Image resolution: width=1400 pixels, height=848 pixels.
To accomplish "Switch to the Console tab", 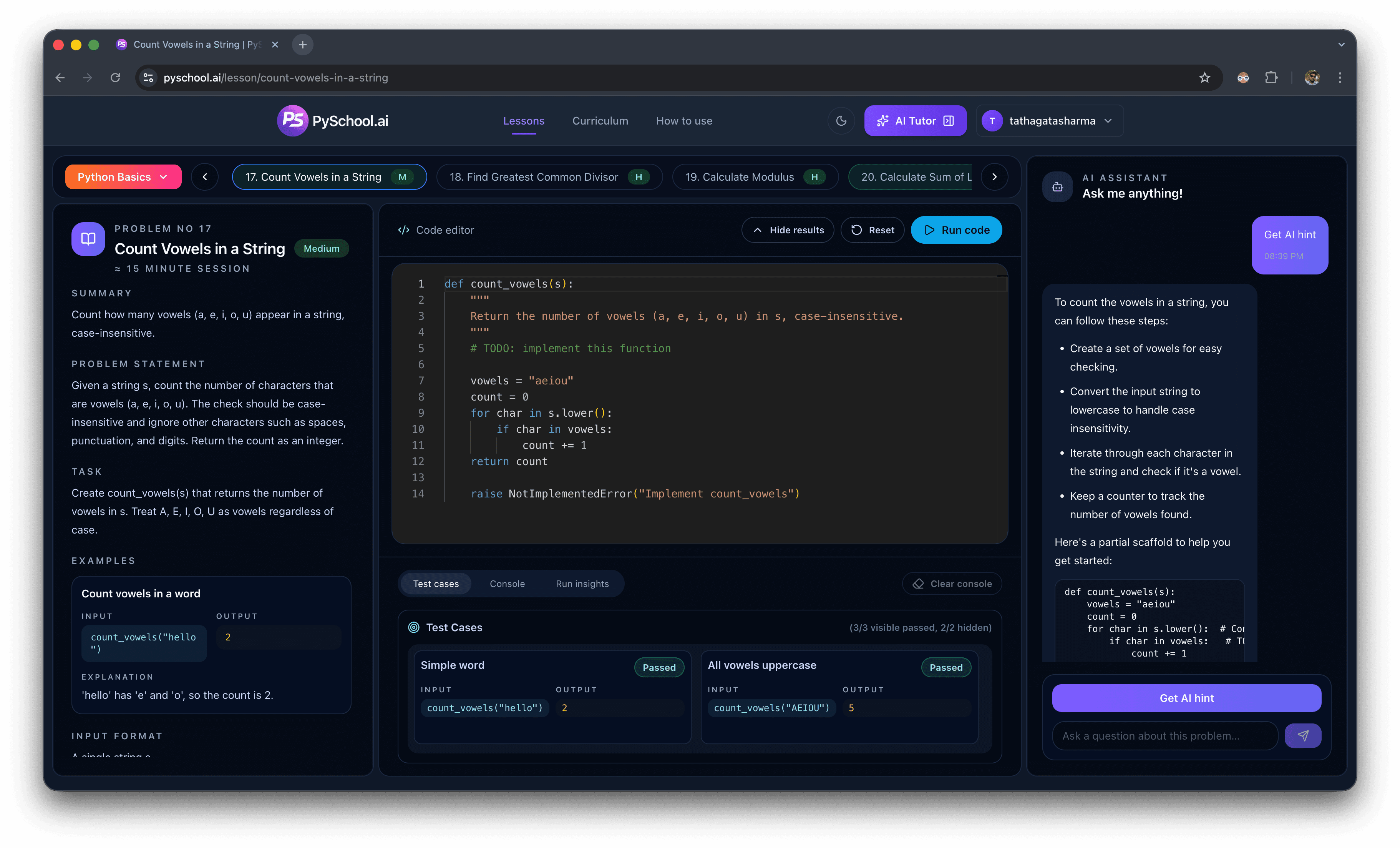I will point(507,583).
